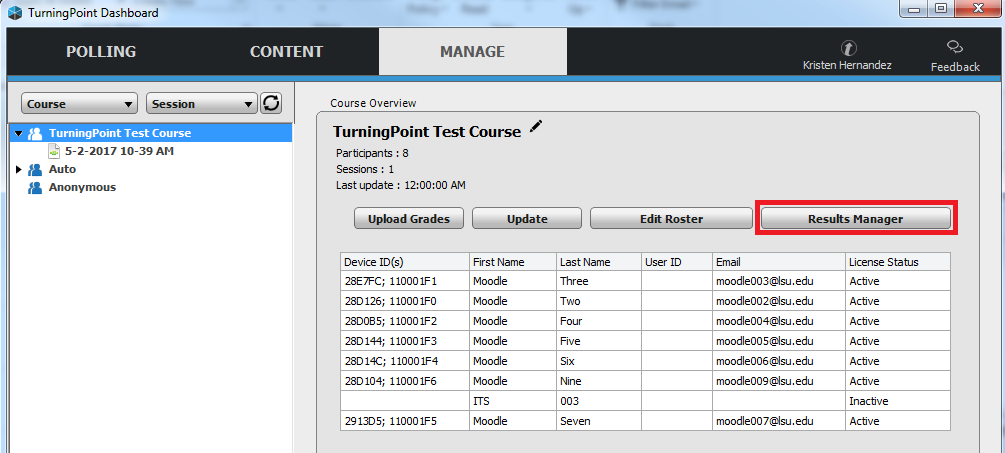Click the refresh icon beside Session dropdown
This screenshot has height=453, width=1005.
[271, 103]
